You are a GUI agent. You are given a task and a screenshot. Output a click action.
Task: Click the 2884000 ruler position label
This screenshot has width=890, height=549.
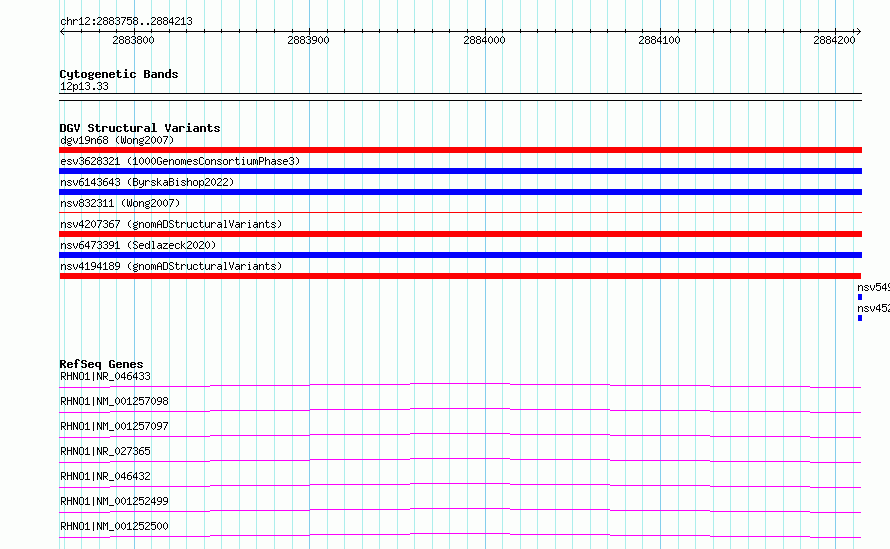(x=484, y=40)
